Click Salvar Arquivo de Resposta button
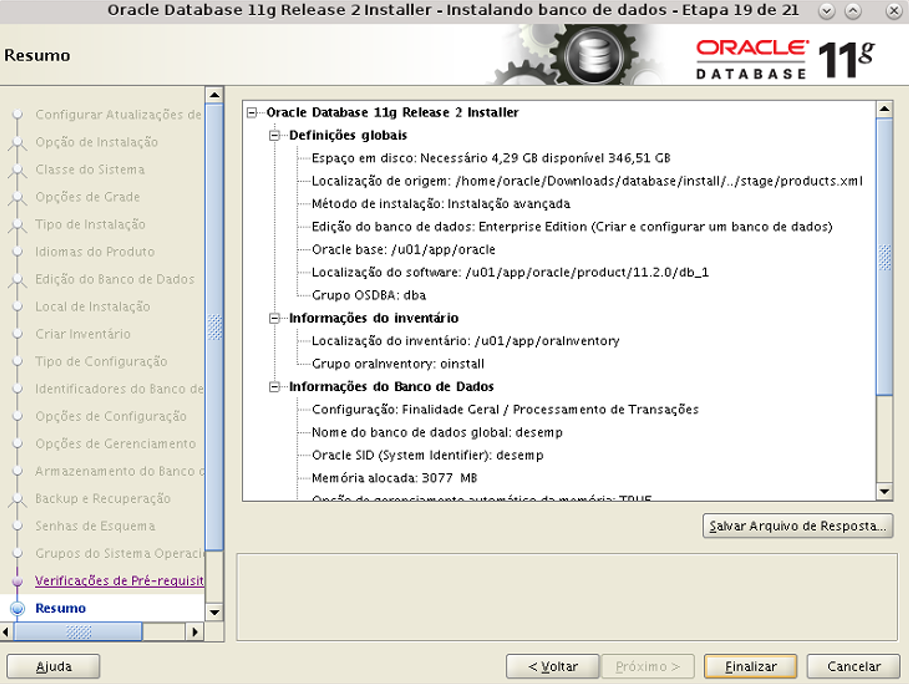Image resolution: width=909 pixels, height=684 pixels. 798,526
